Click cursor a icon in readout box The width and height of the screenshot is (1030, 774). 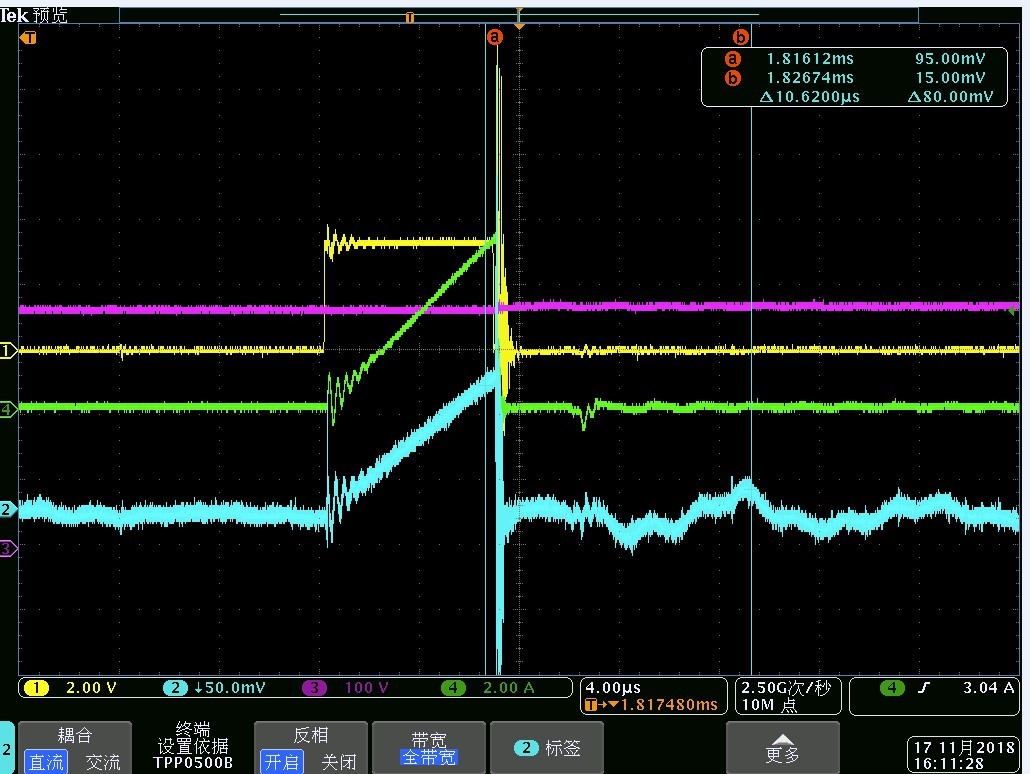coord(732,58)
